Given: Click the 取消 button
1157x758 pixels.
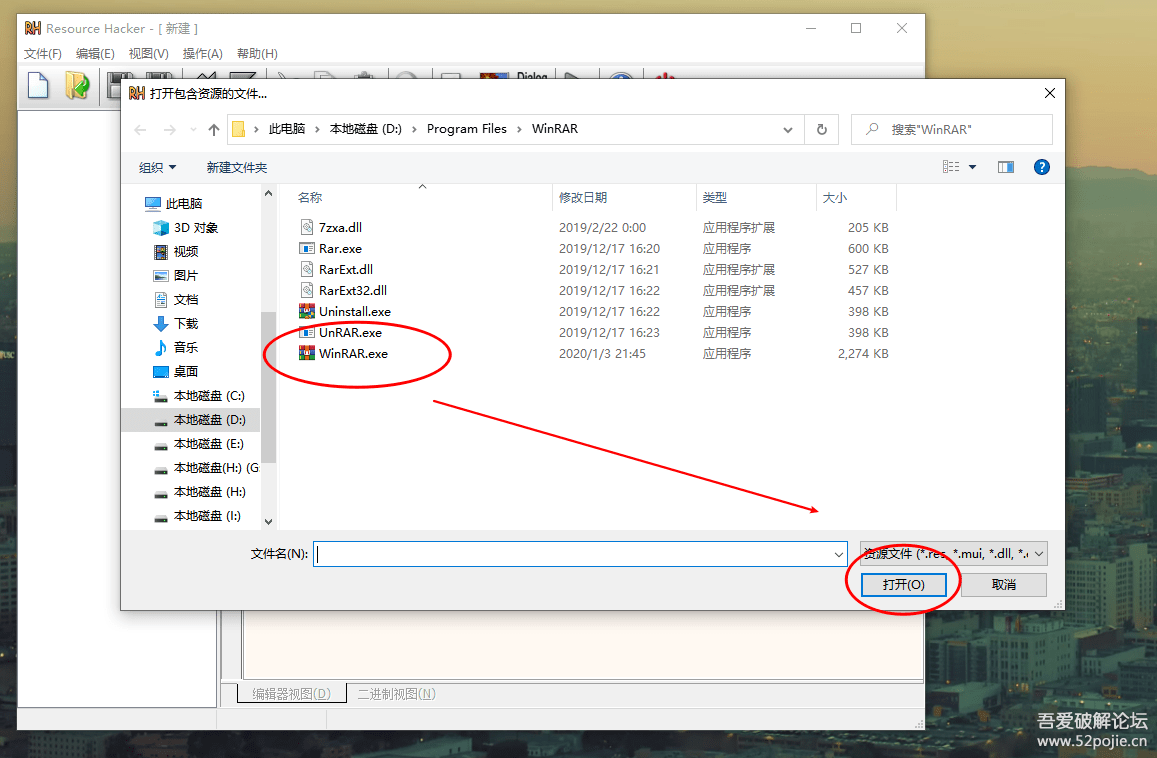Looking at the screenshot, I should (1004, 585).
